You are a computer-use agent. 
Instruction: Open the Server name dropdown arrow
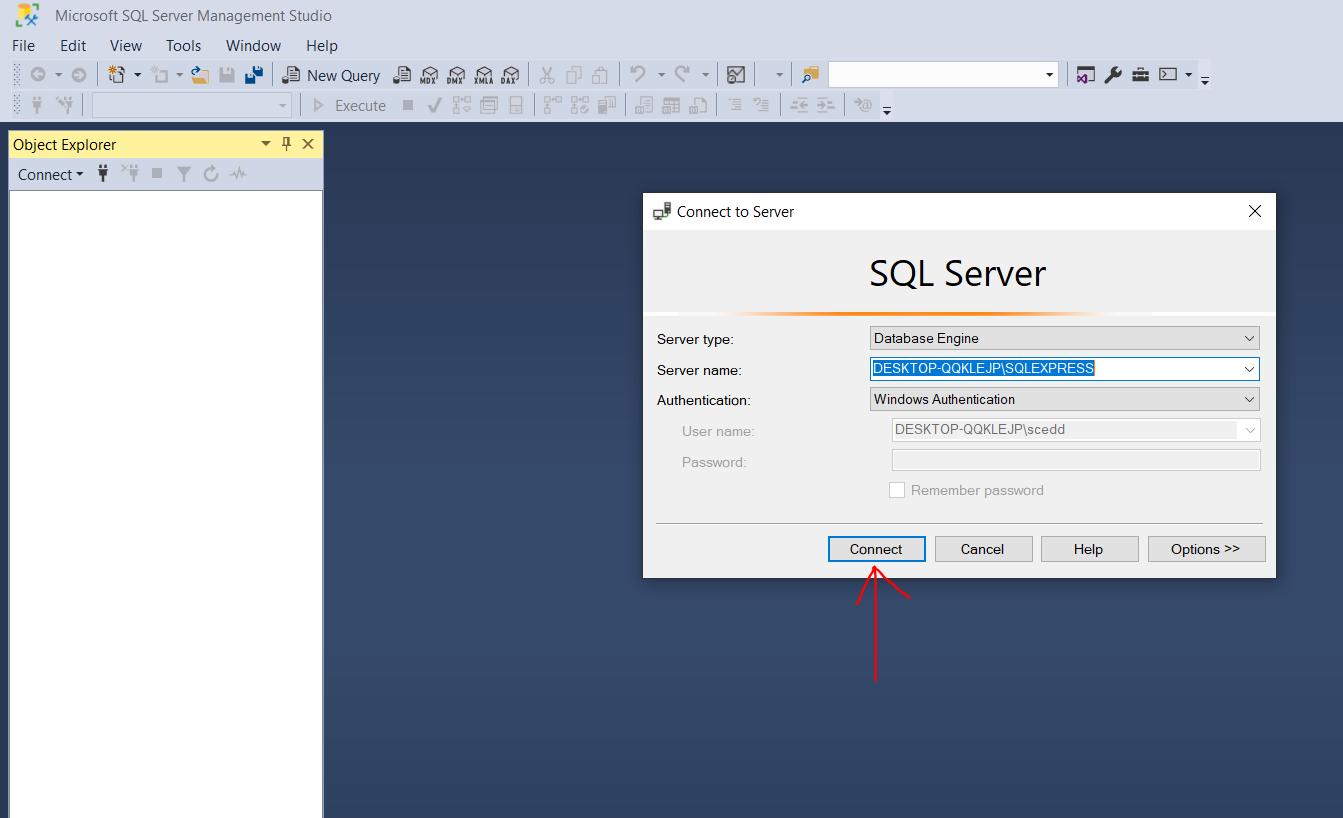tap(1249, 369)
